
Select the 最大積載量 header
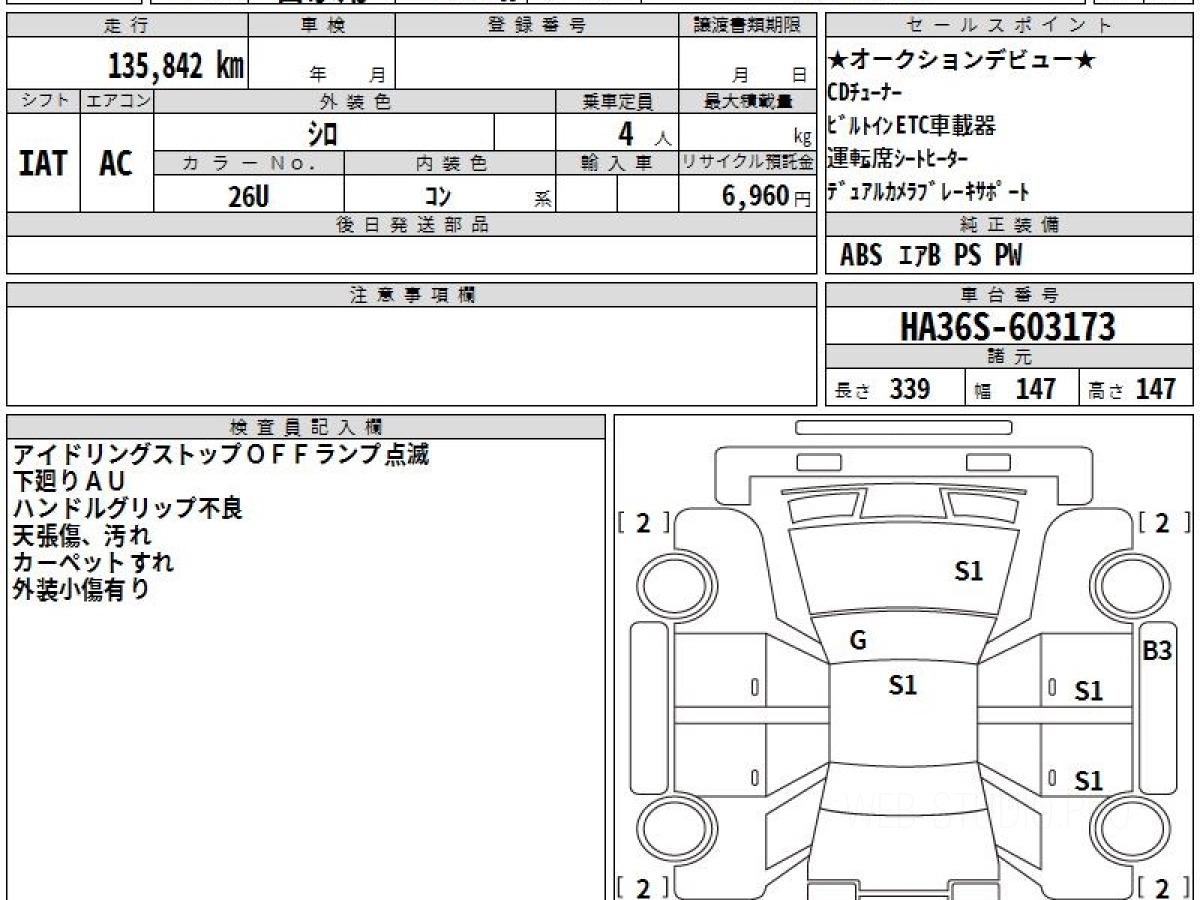tap(747, 101)
